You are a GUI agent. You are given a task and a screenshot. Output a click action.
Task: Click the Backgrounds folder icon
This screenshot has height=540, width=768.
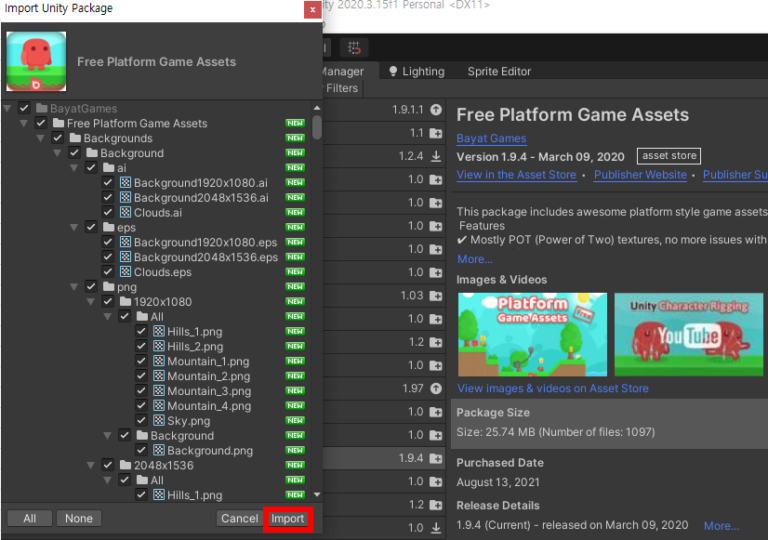pyautogui.click(x=75, y=138)
